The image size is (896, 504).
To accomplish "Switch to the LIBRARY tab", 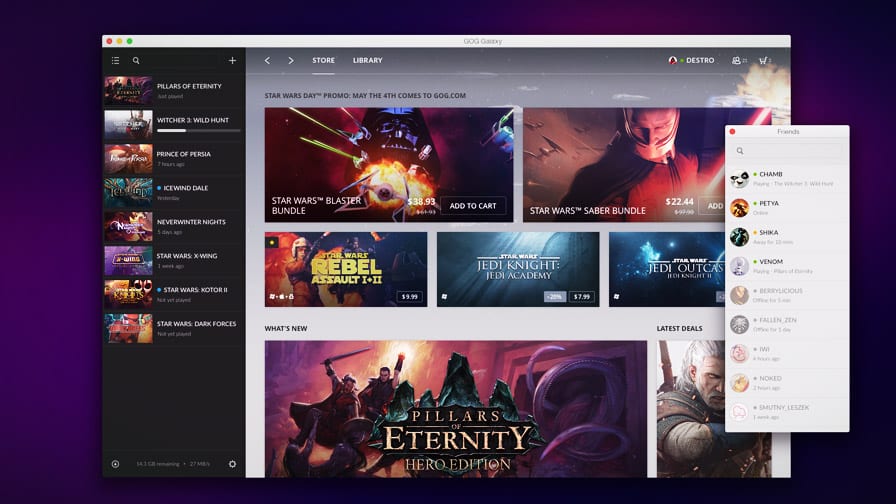I will (x=367, y=60).
